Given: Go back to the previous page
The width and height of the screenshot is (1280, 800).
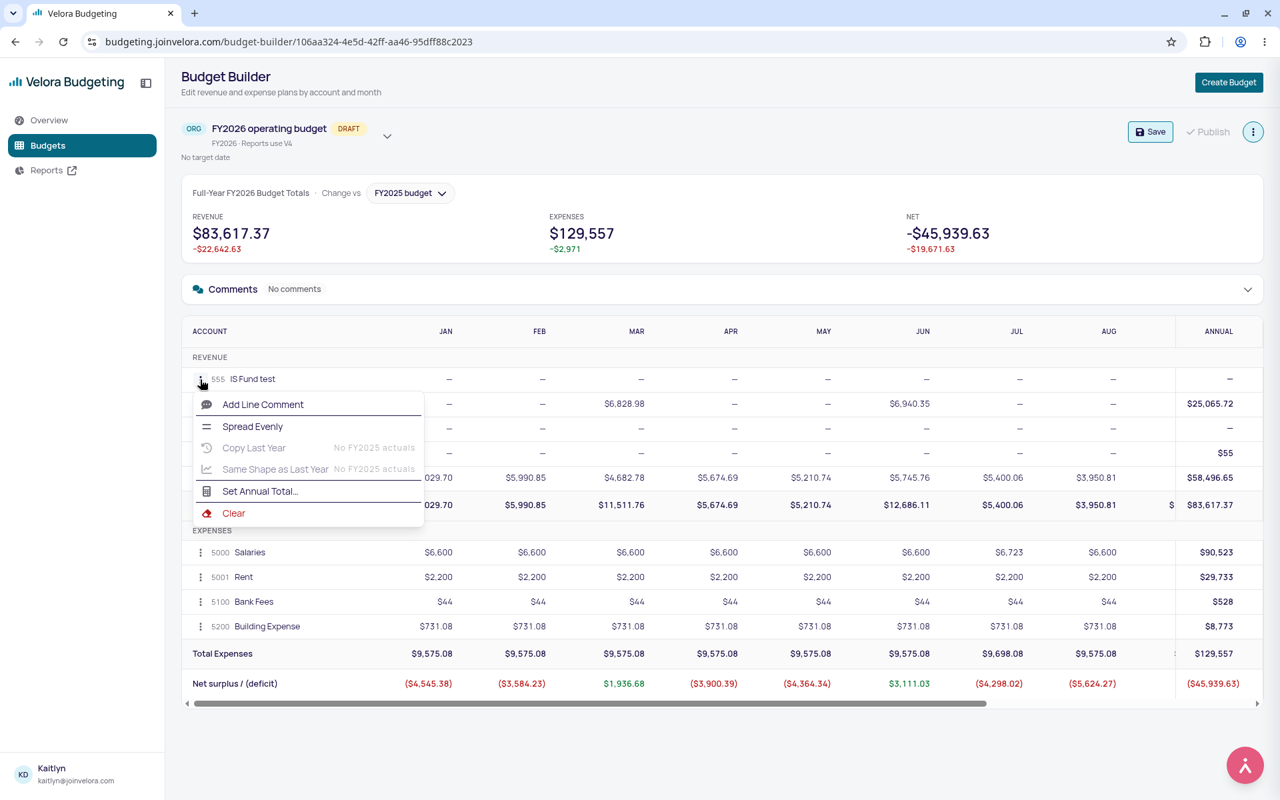Looking at the screenshot, I should 16,42.
